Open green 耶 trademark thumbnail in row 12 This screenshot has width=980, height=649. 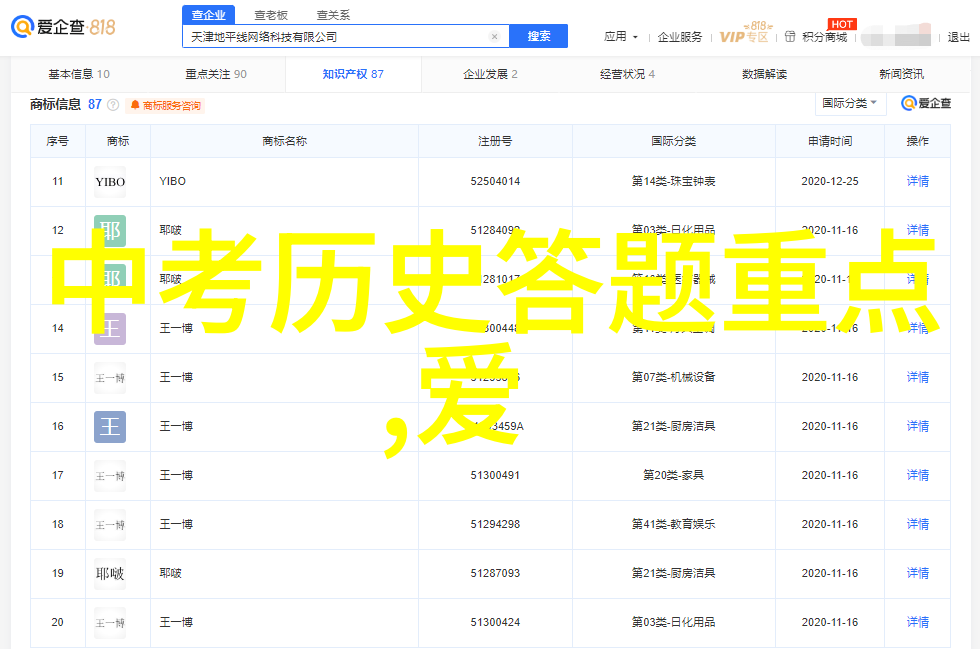pos(110,231)
